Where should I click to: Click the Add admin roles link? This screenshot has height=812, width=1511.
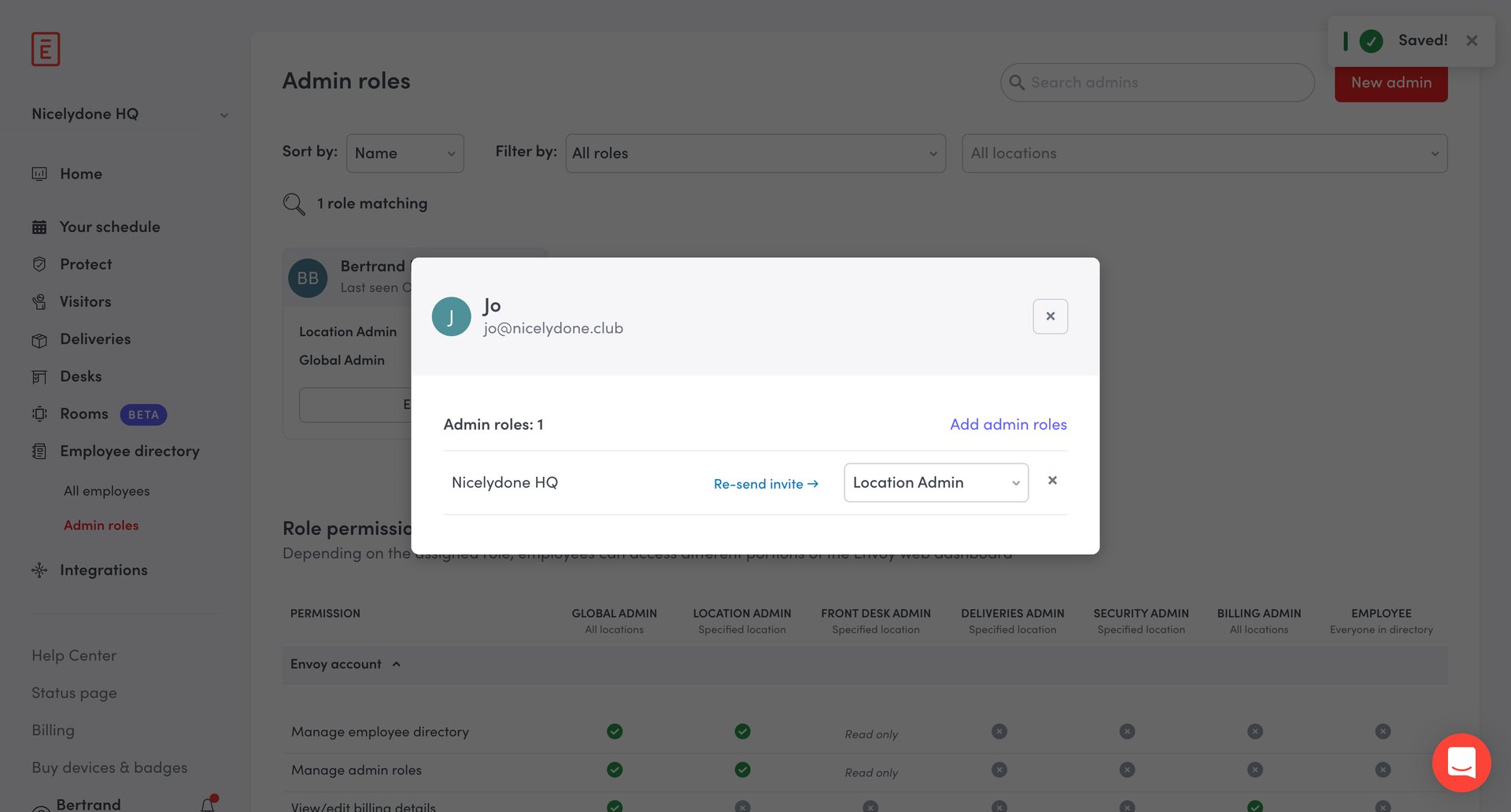pyautogui.click(x=1007, y=424)
